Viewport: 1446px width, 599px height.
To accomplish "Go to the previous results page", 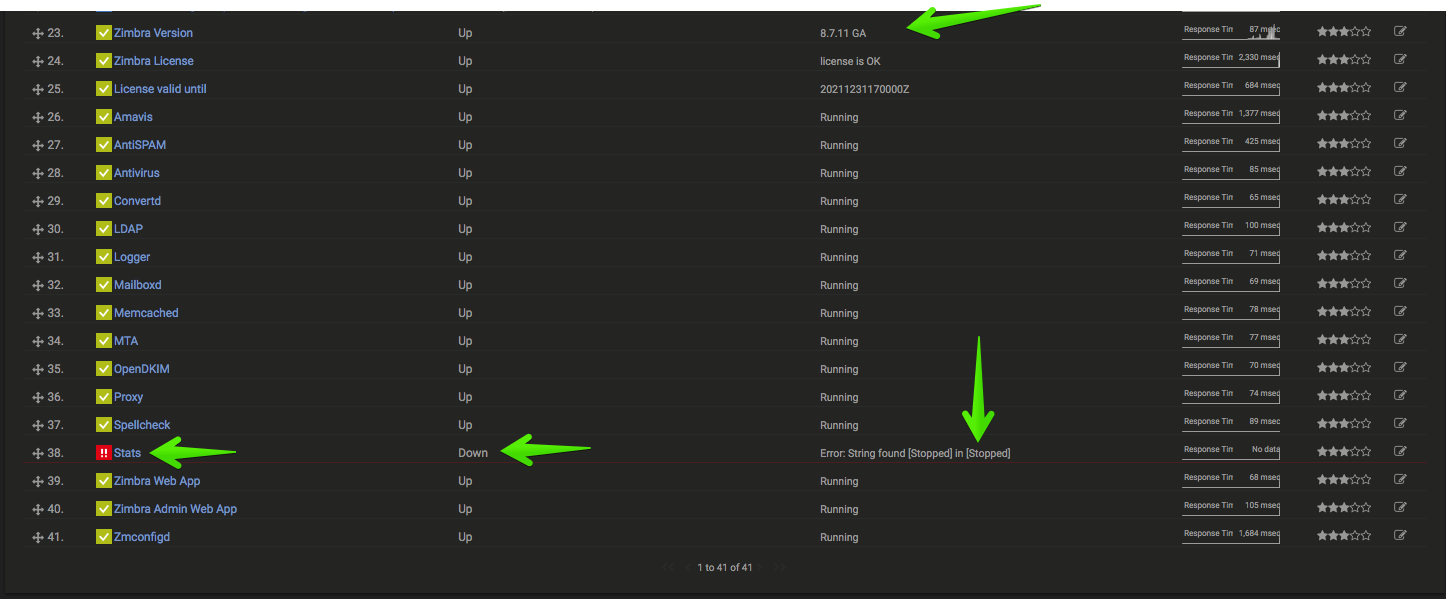I will point(687,567).
